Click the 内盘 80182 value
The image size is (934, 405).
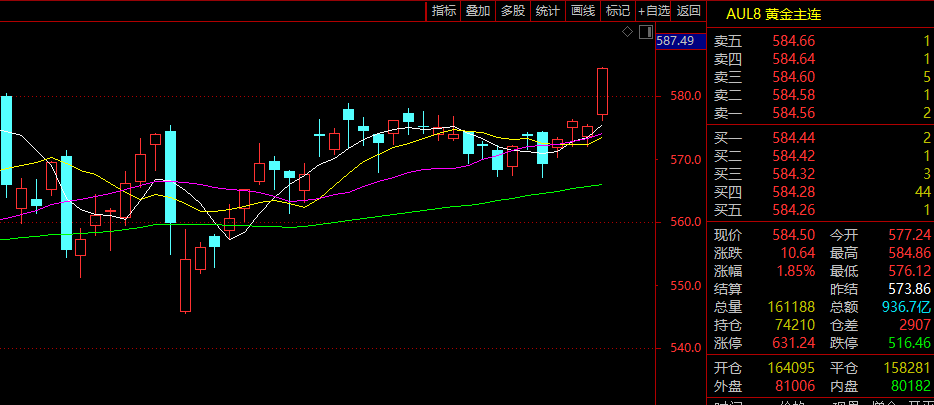[x=911, y=387]
